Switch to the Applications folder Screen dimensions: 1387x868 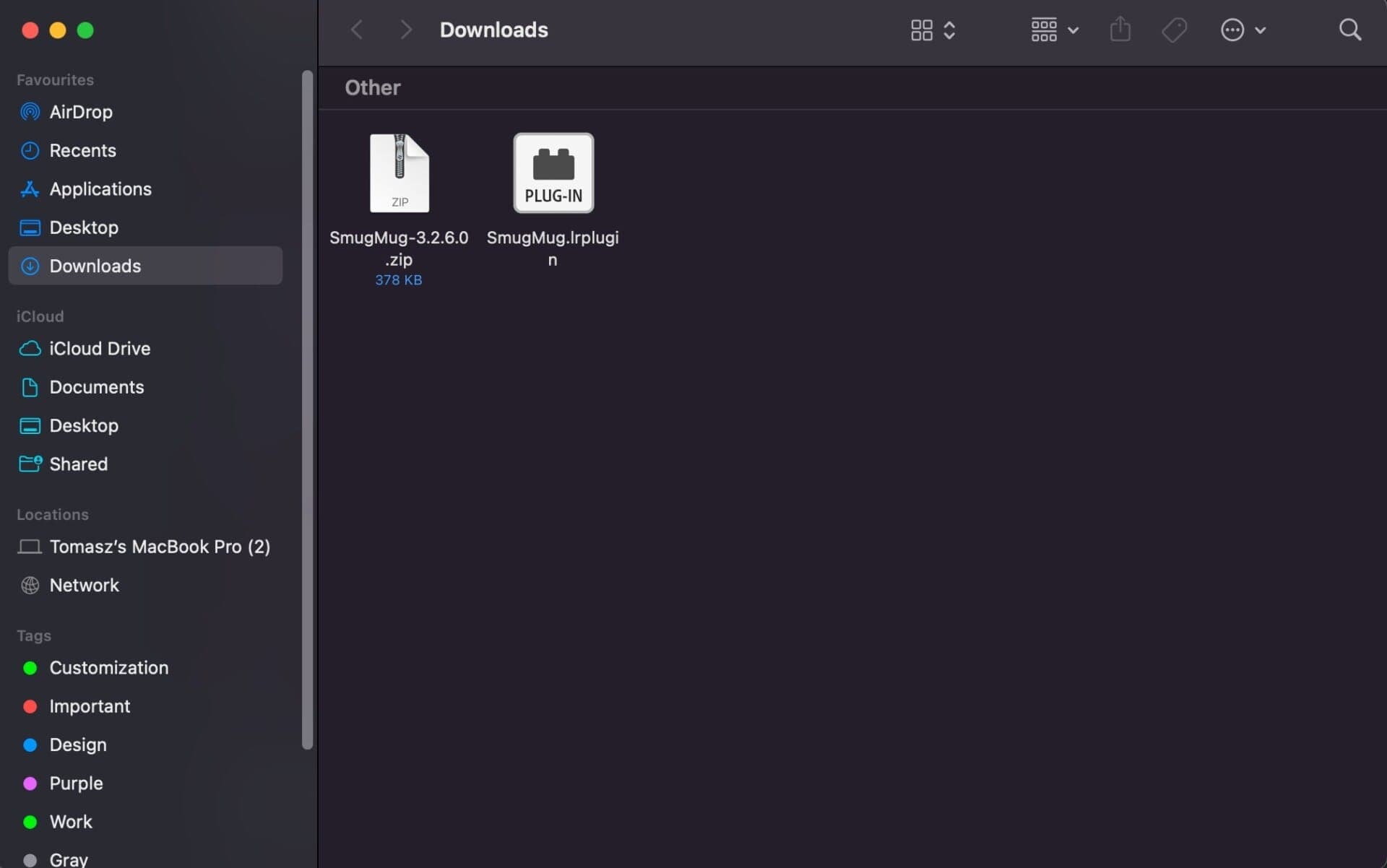[98, 189]
